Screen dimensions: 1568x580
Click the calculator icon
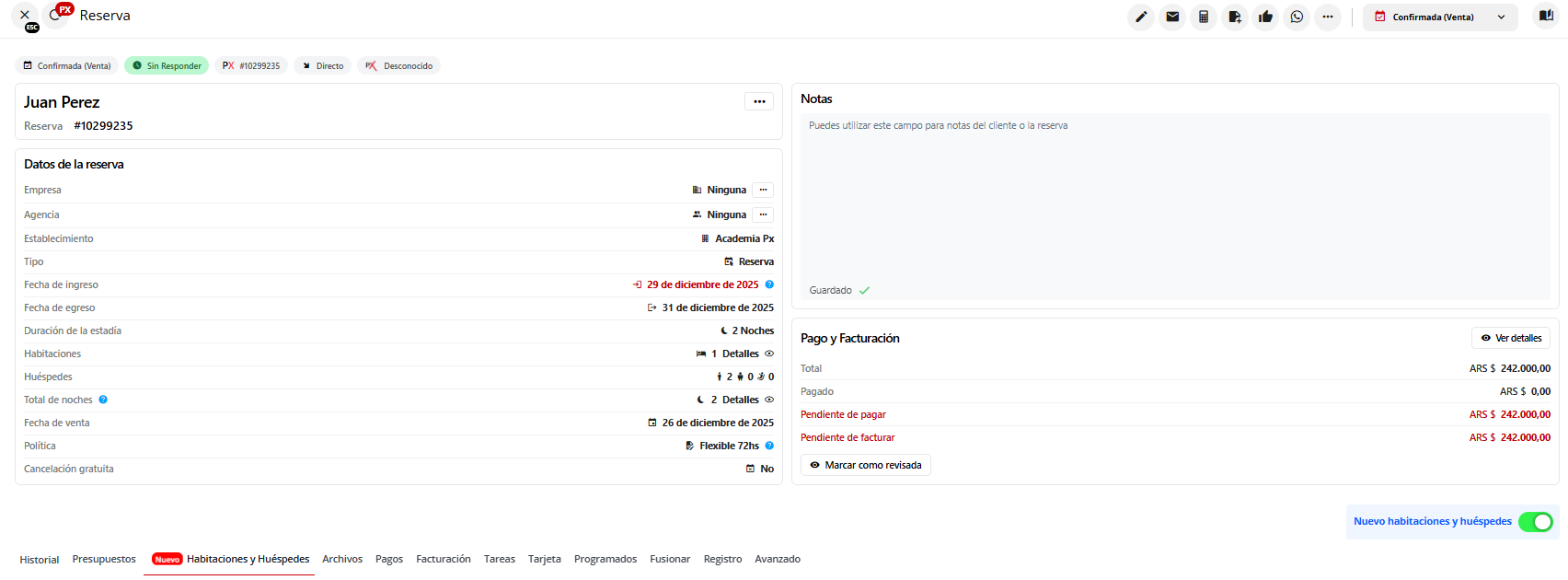pyautogui.click(x=1204, y=17)
